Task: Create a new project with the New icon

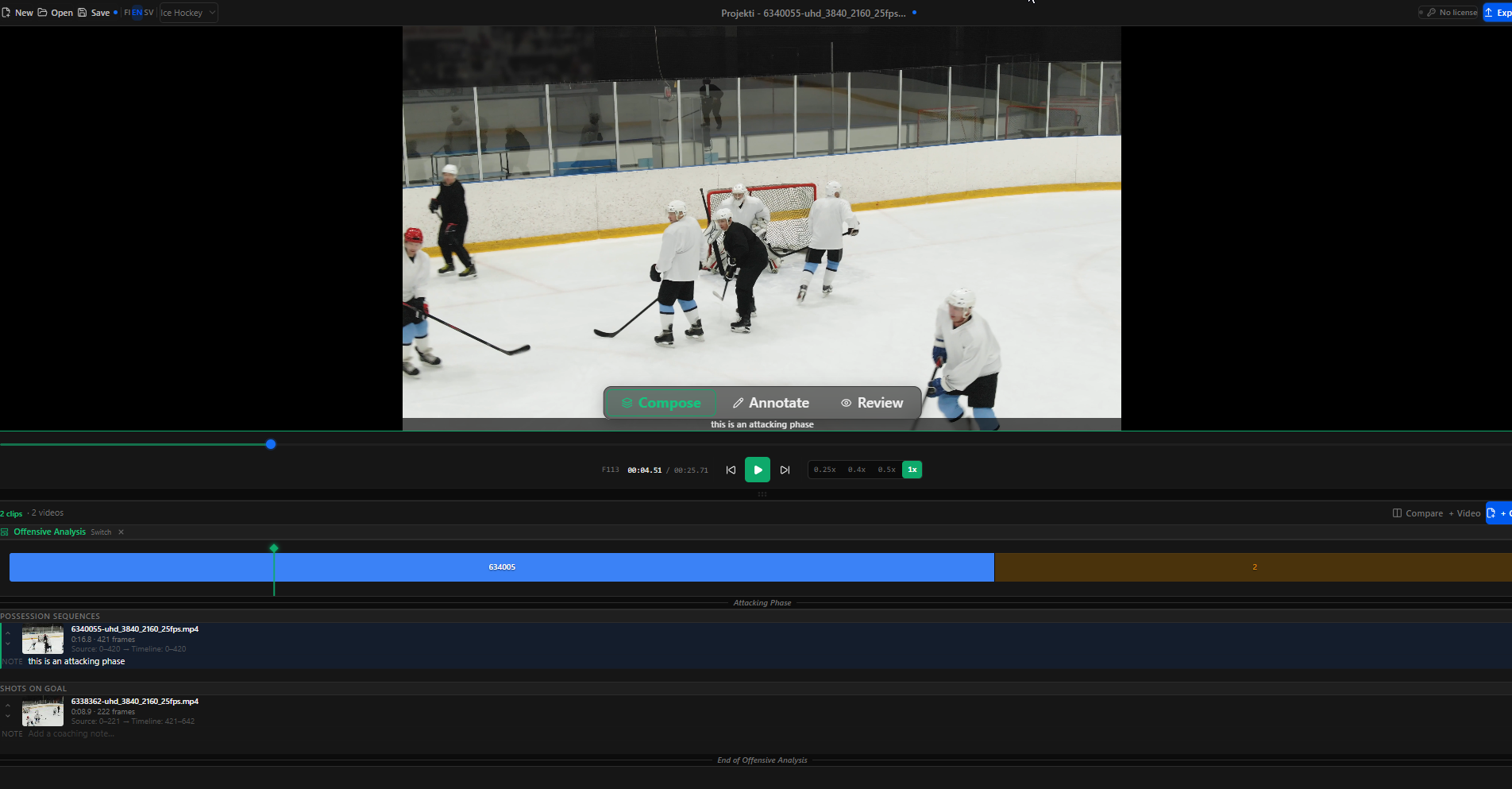Action: click(x=8, y=12)
